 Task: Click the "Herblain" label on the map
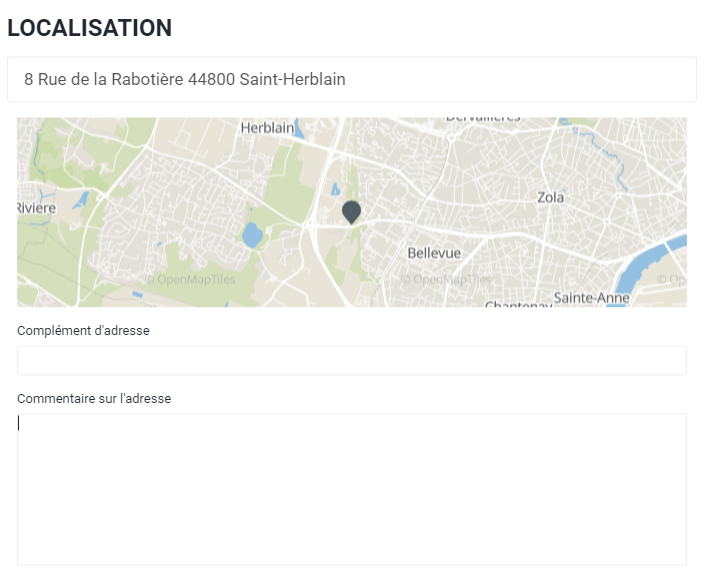click(x=267, y=128)
